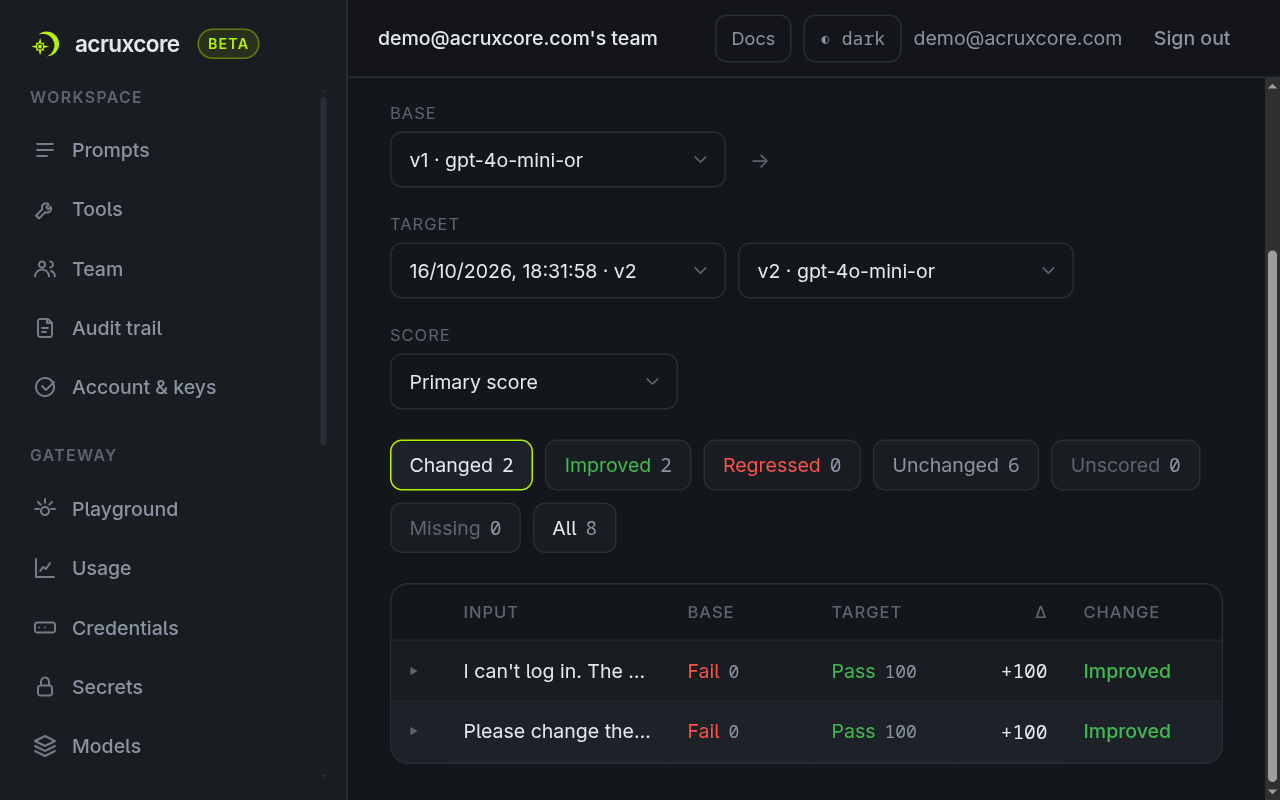1280x800 pixels.
Task: Click the Team people icon
Action: point(45,269)
